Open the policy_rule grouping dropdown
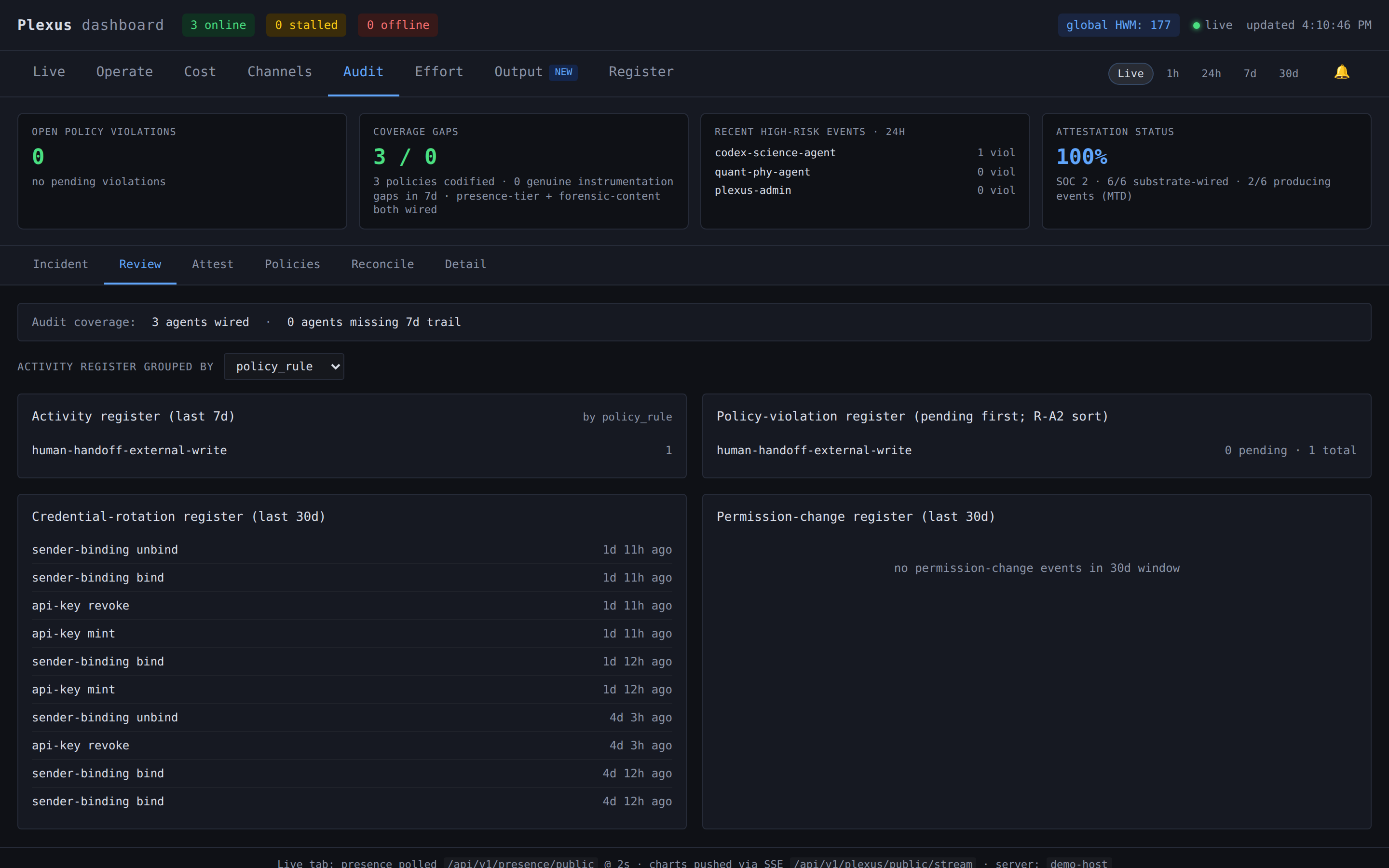The image size is (1389, 868). pyautogui.click(x=284, y=366)
